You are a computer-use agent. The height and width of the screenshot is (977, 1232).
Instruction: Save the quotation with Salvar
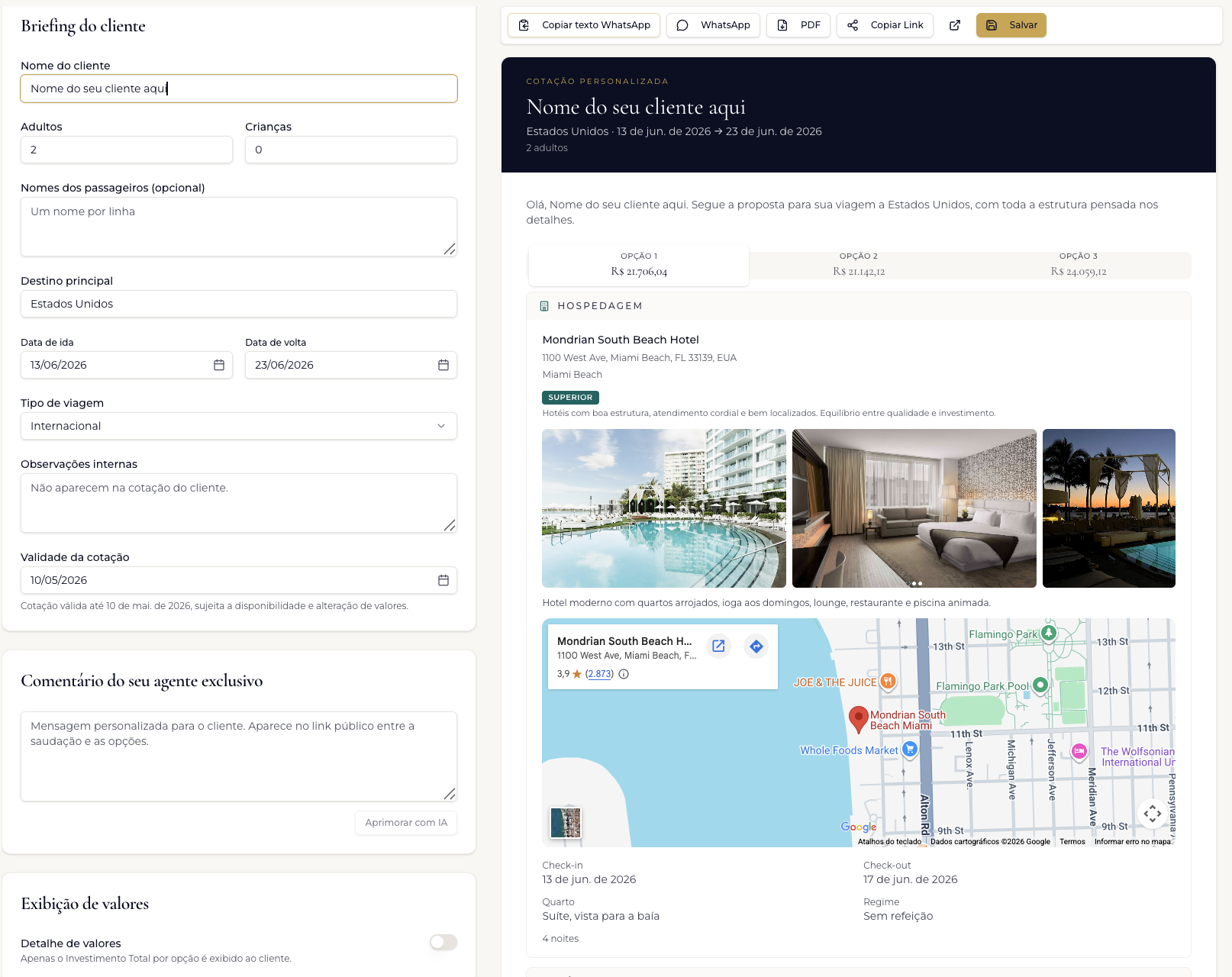pos(1011,25)
